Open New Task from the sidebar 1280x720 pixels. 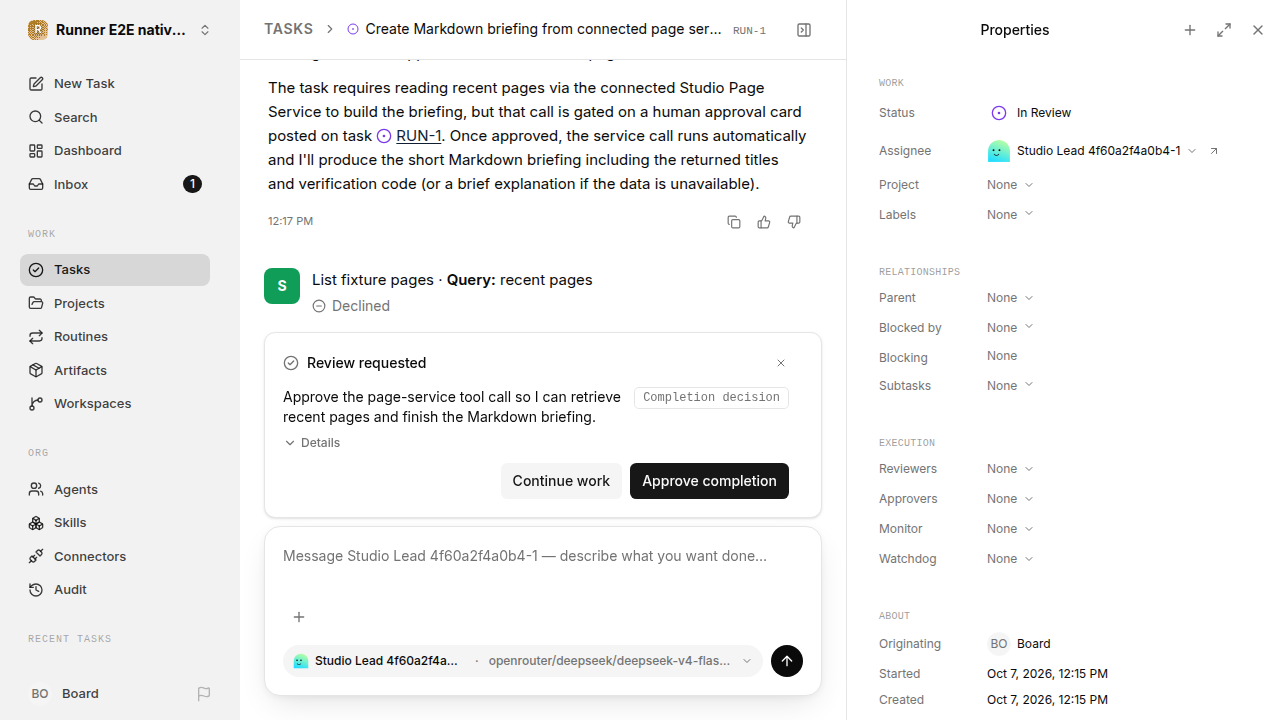point(115,84)
